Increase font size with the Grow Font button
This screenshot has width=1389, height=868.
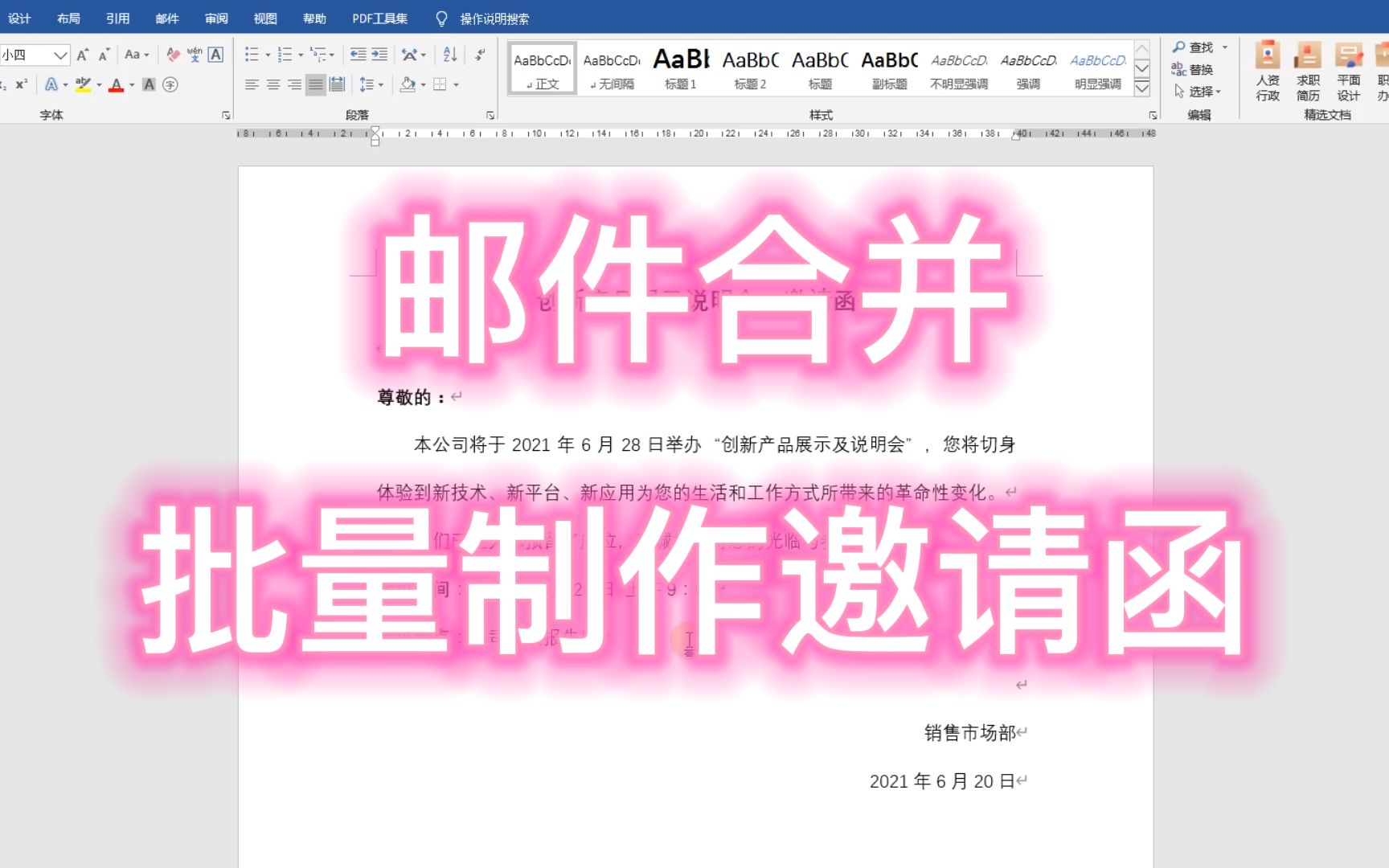click(82, 55)
